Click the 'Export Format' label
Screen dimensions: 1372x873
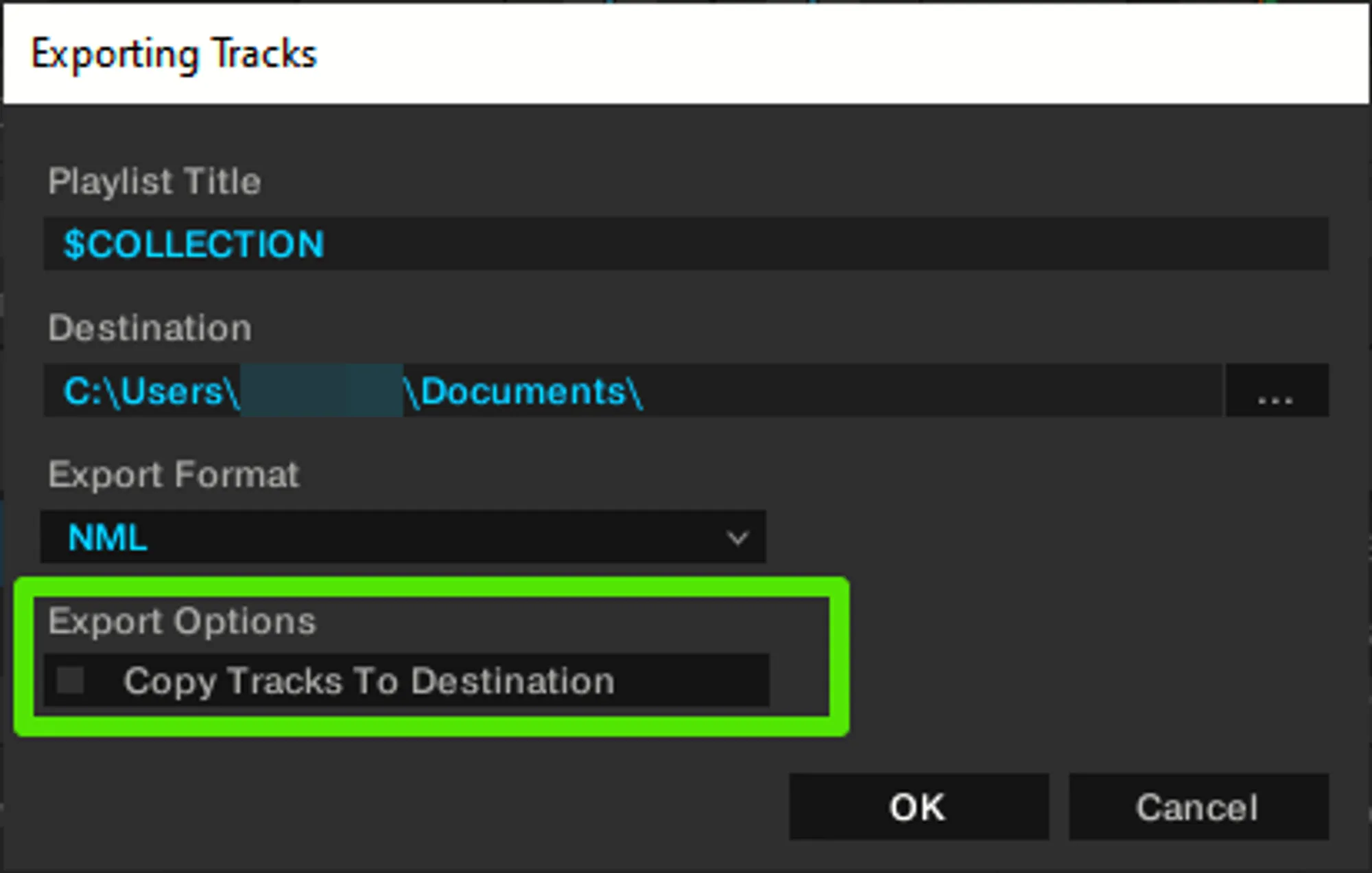tap(174, 474)
